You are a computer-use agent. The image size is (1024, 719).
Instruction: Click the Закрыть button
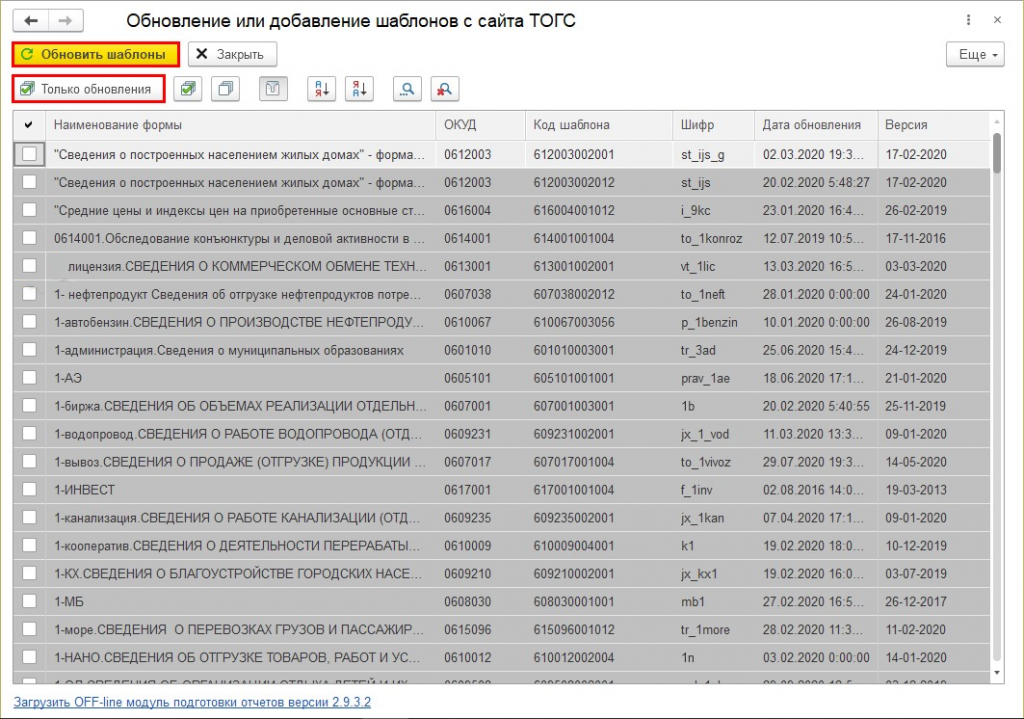232,54
